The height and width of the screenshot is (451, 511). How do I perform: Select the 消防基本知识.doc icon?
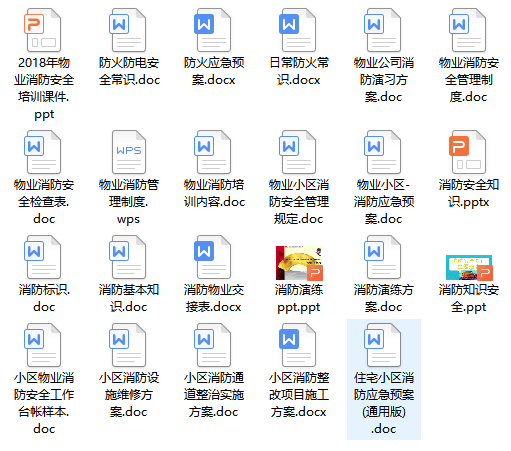(128, 257)
